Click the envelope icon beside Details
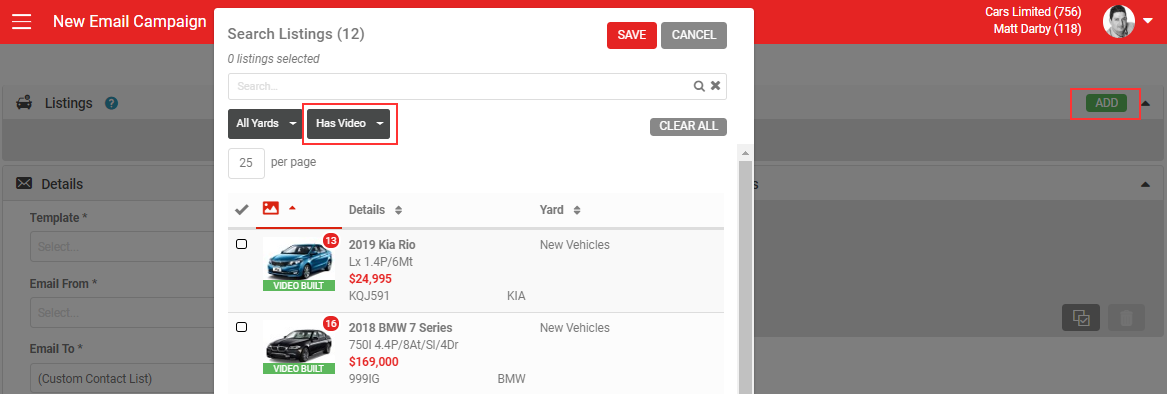 pos(24,183)
